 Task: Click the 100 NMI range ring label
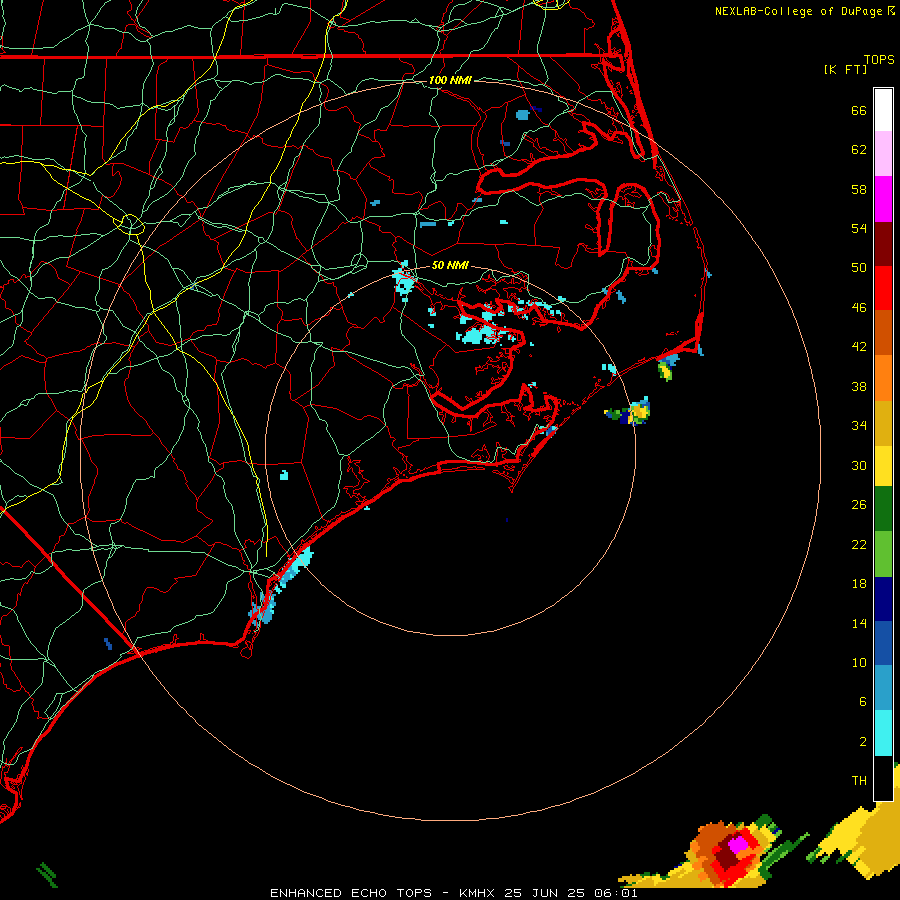tap(450, 80)
